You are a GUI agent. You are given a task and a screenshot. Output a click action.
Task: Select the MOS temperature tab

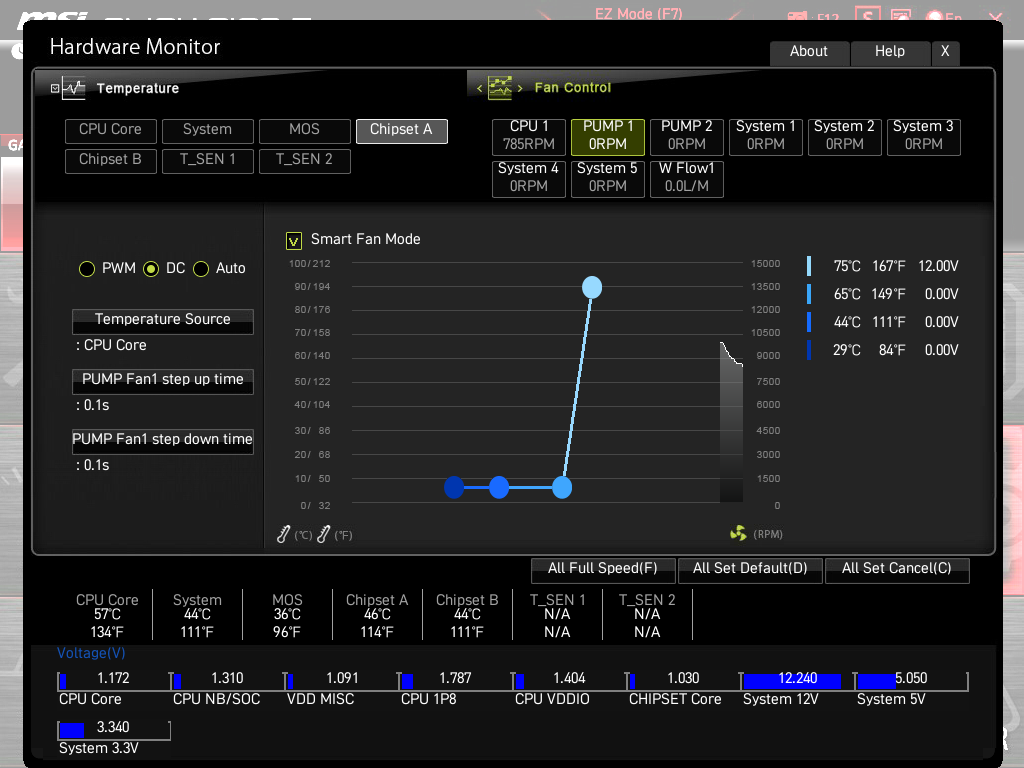point(304,131)
